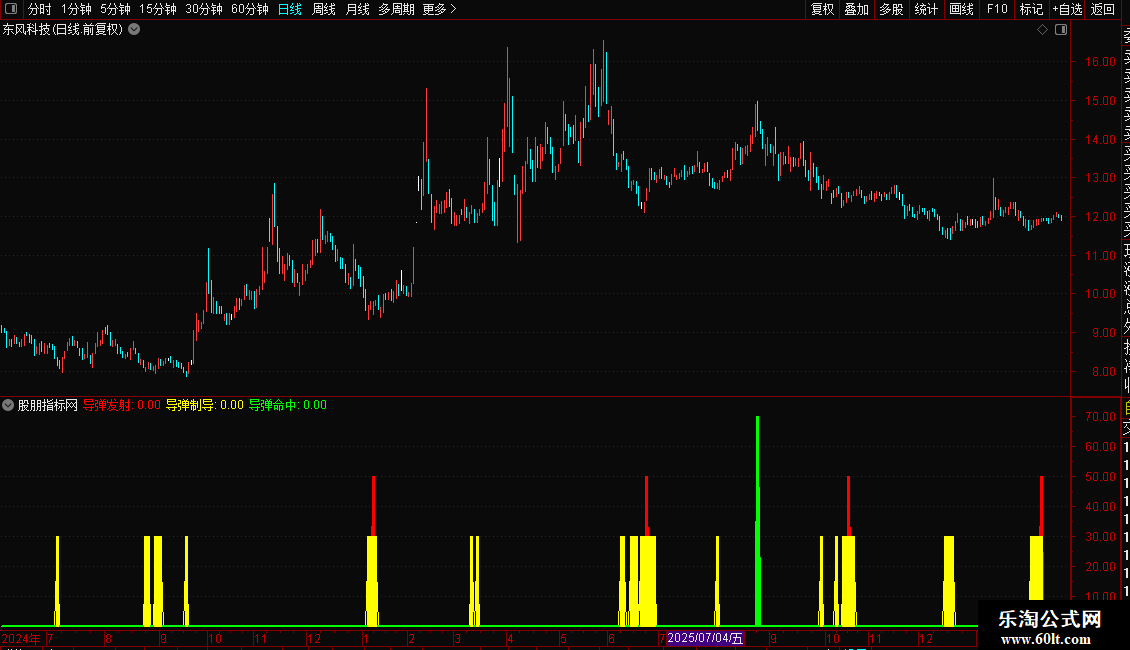Select the 60分钟 period
Screen dimensions: 1130x650
[x=249, y=9]
